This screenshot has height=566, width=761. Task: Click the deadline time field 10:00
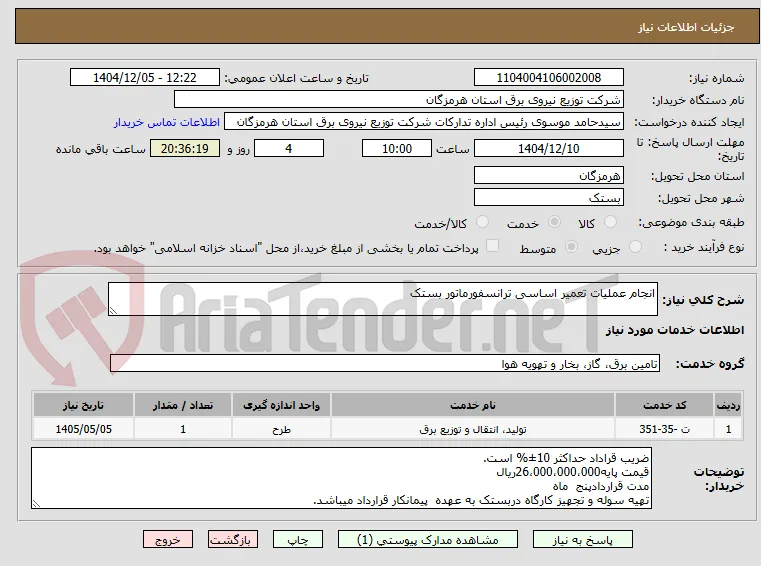pos(397,148)
